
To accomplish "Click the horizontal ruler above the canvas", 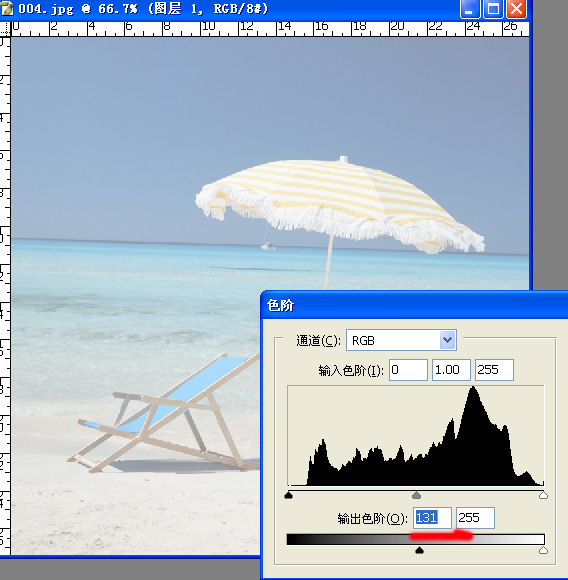I will (270, 29).
